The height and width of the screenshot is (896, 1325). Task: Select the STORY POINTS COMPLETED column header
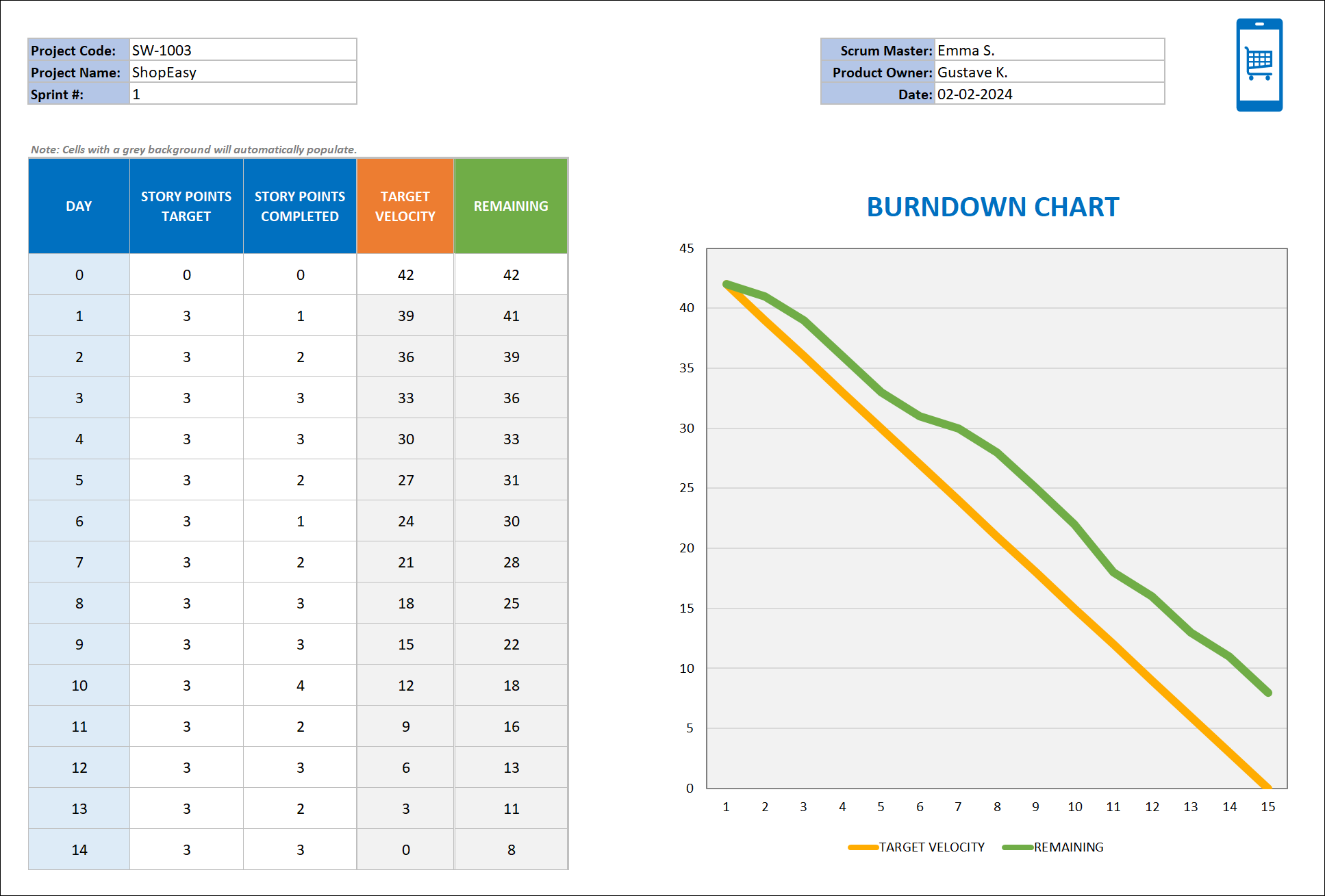(x=299, y=205)
